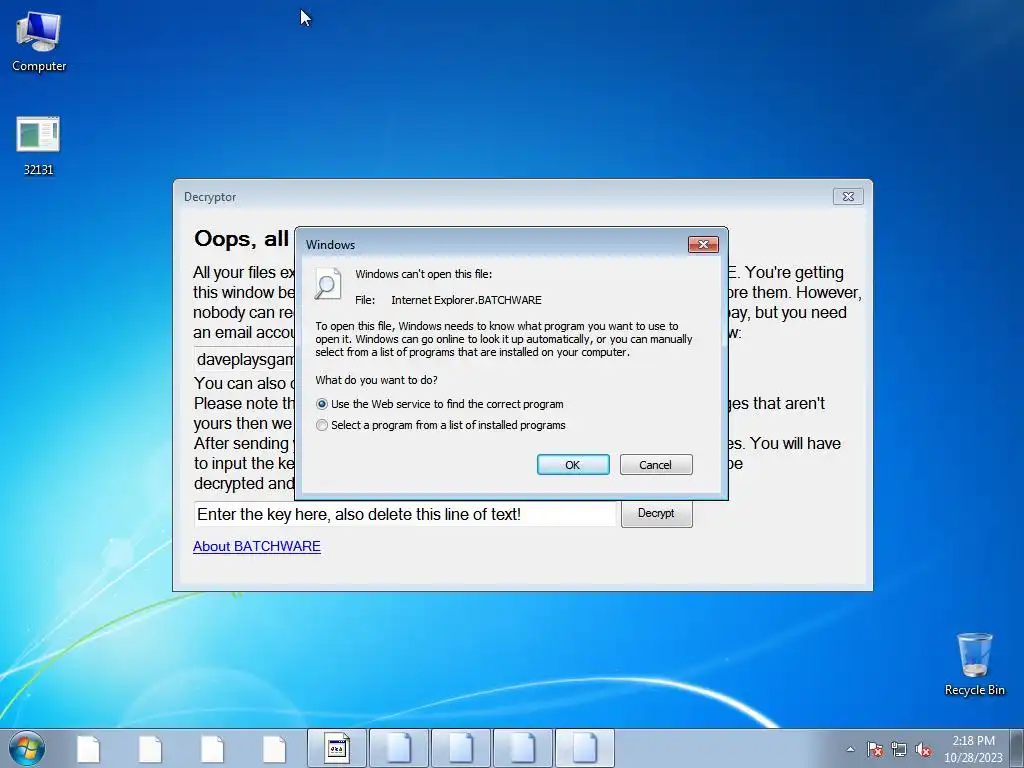Click the Internet Explorer.BATCHWARE file name
Image resolution: width=1024 pixels, height=768 pixels.
pyautogui.click(x=466, y=300)
